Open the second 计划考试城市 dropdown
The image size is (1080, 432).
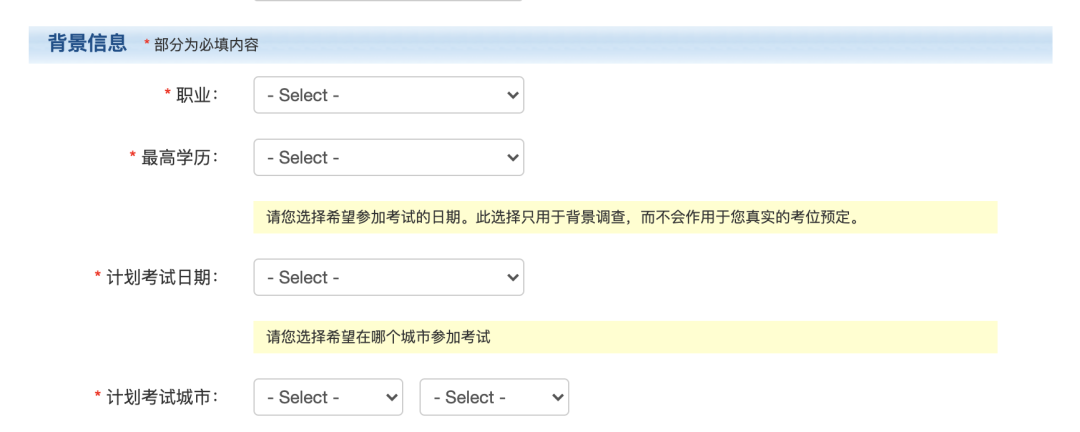494,398
